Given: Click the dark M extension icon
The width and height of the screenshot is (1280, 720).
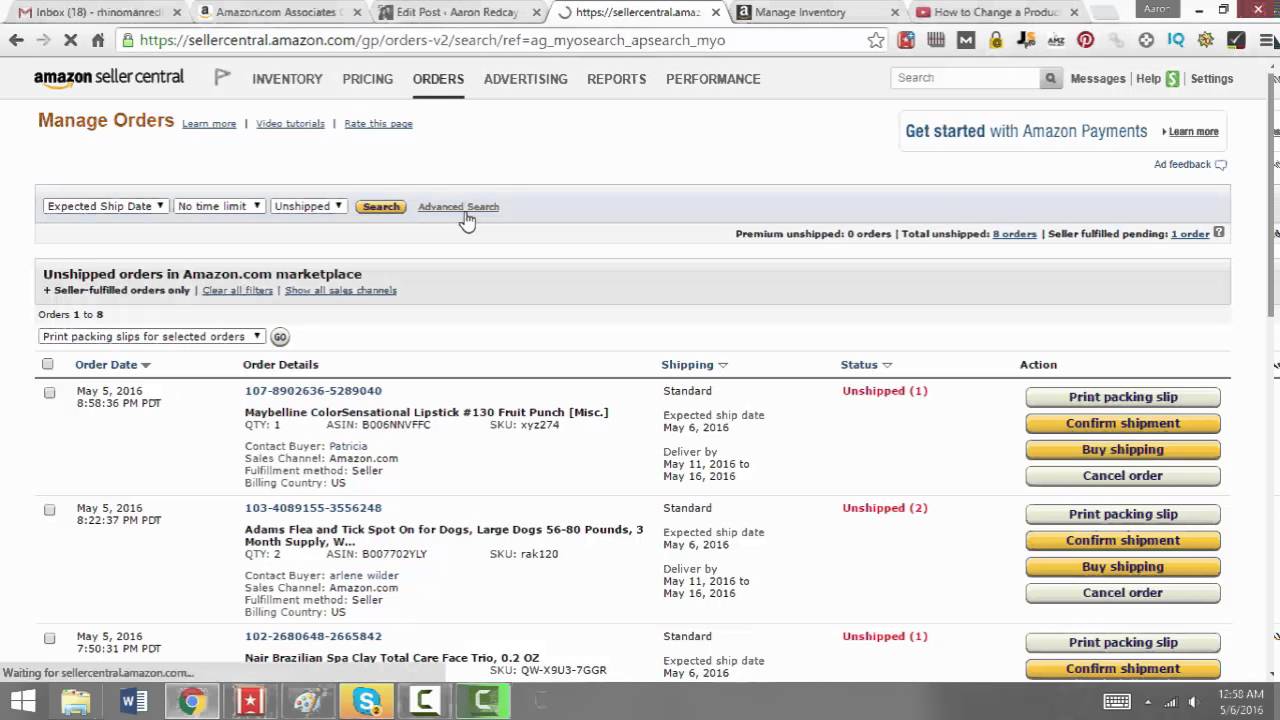Looking at the screenshot, I should 966,40.
